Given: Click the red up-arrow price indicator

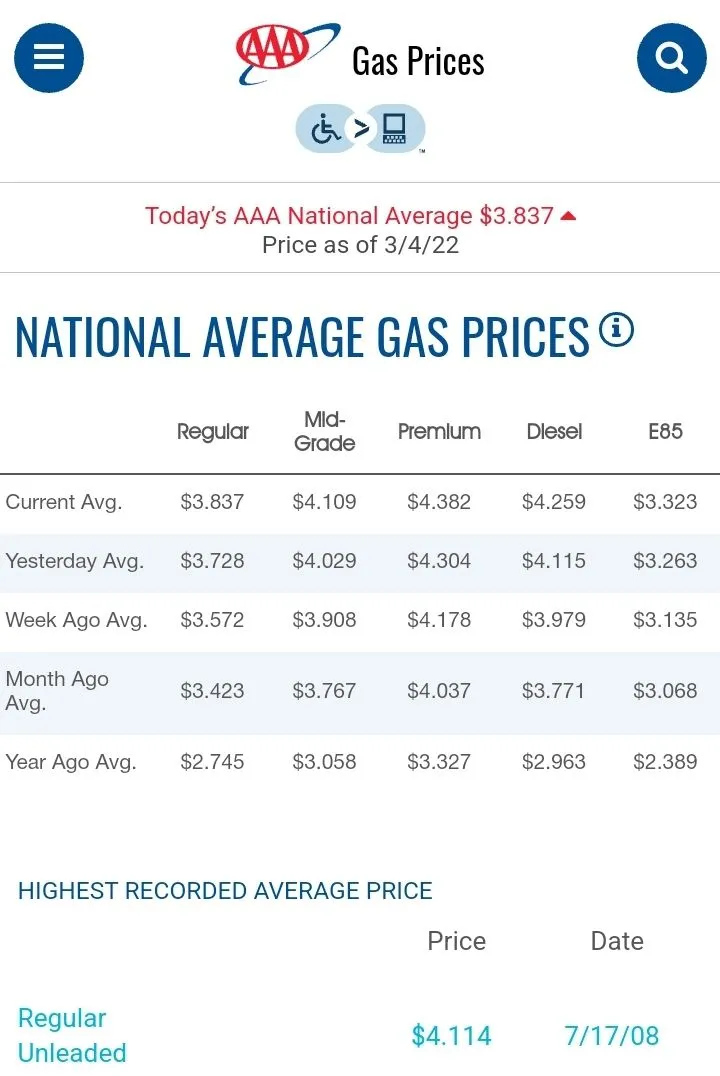Looking at the screenshot, I should [568, 215].
